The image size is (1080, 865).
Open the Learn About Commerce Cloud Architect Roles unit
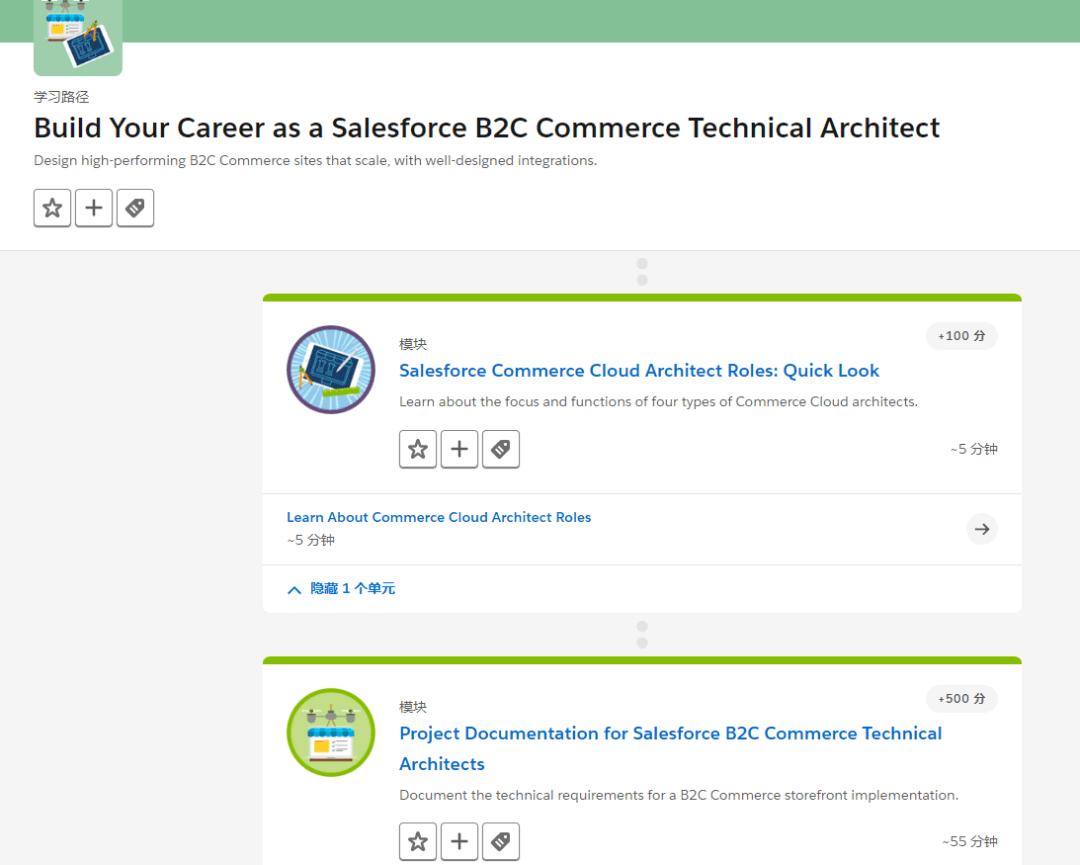coord(439,517)
